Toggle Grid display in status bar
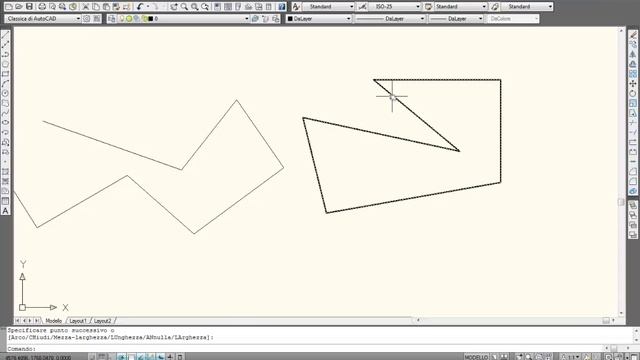640x360 pixels. [102, 357]
